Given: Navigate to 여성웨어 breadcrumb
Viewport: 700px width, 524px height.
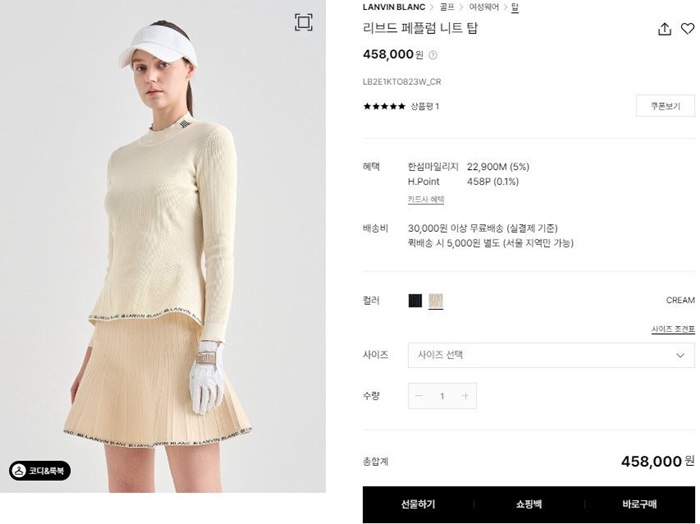Looking at the screenshot, I should (484, 7).
